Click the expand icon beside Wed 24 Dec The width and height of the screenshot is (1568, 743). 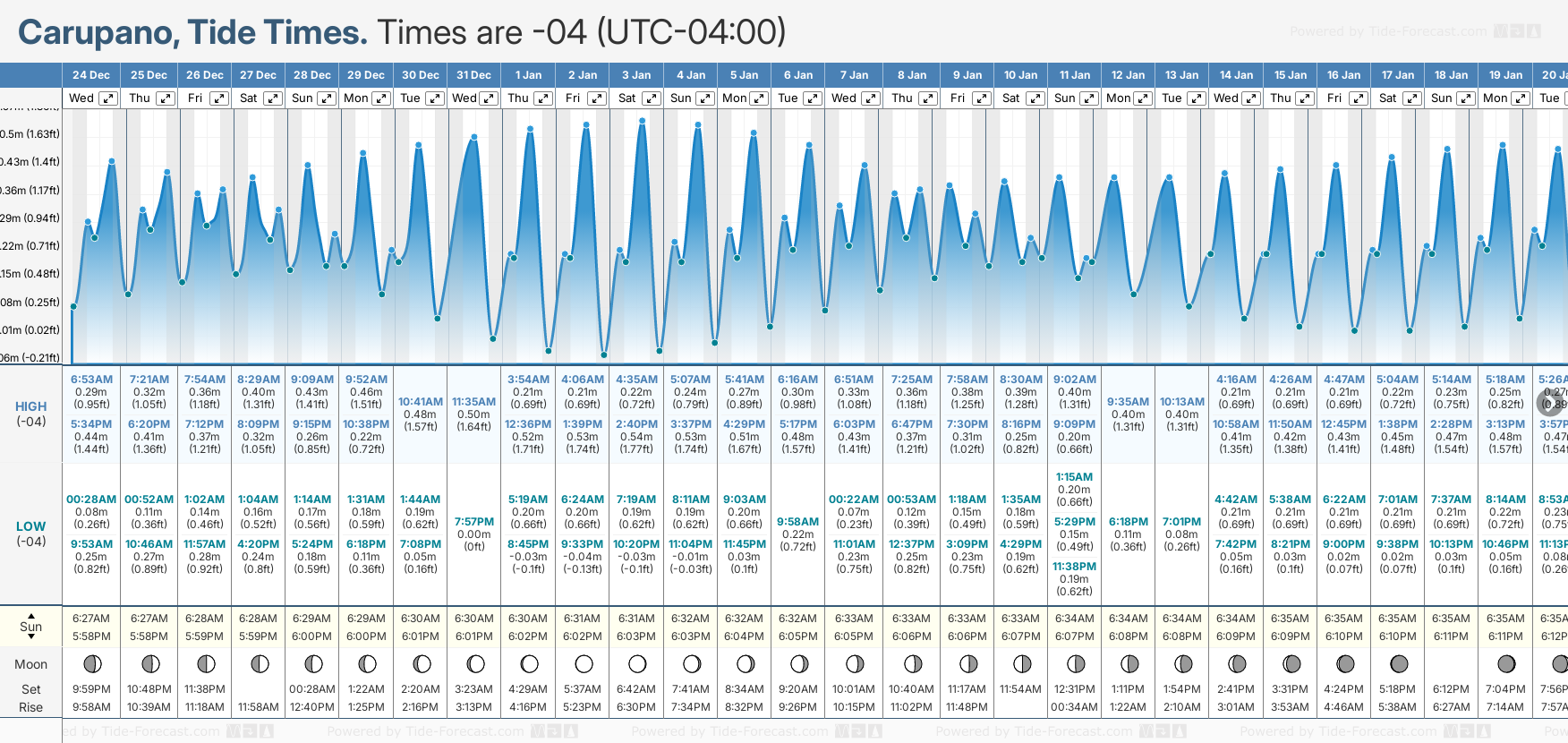(x=107, y=98)
